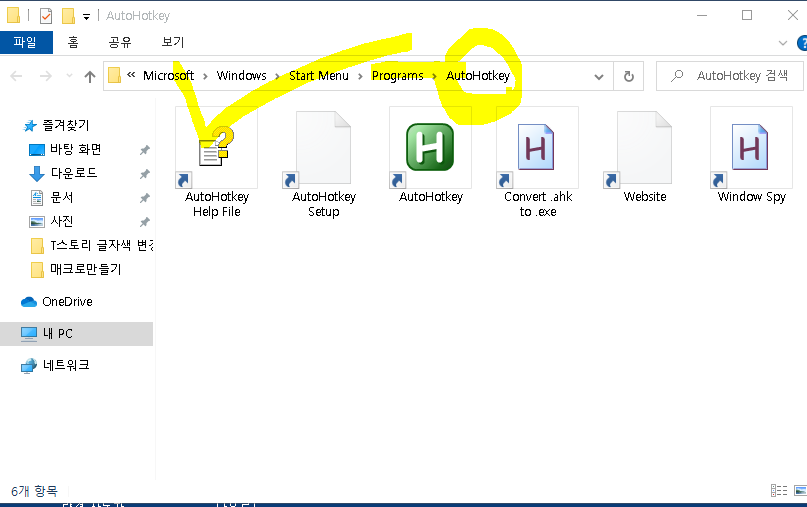Switch to large icons view button
The image size is (807, 507).
800,491
